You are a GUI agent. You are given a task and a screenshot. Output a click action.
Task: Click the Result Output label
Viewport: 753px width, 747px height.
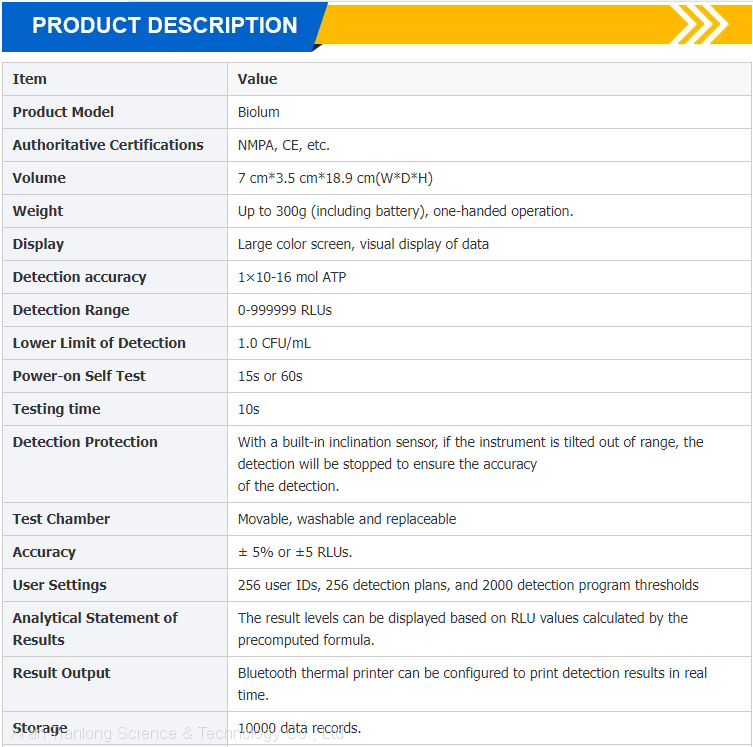pos(61,673)
